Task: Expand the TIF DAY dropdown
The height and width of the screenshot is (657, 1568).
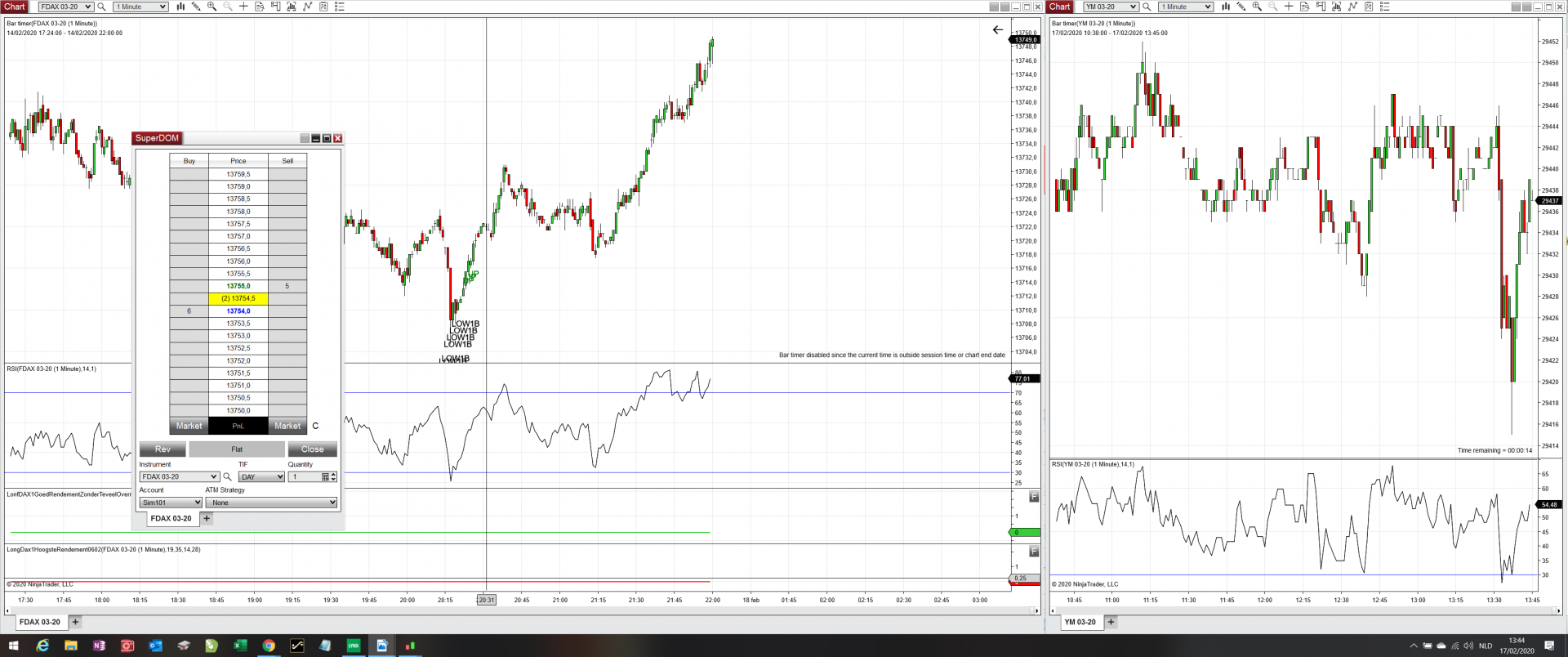Action: pos(261,477)
